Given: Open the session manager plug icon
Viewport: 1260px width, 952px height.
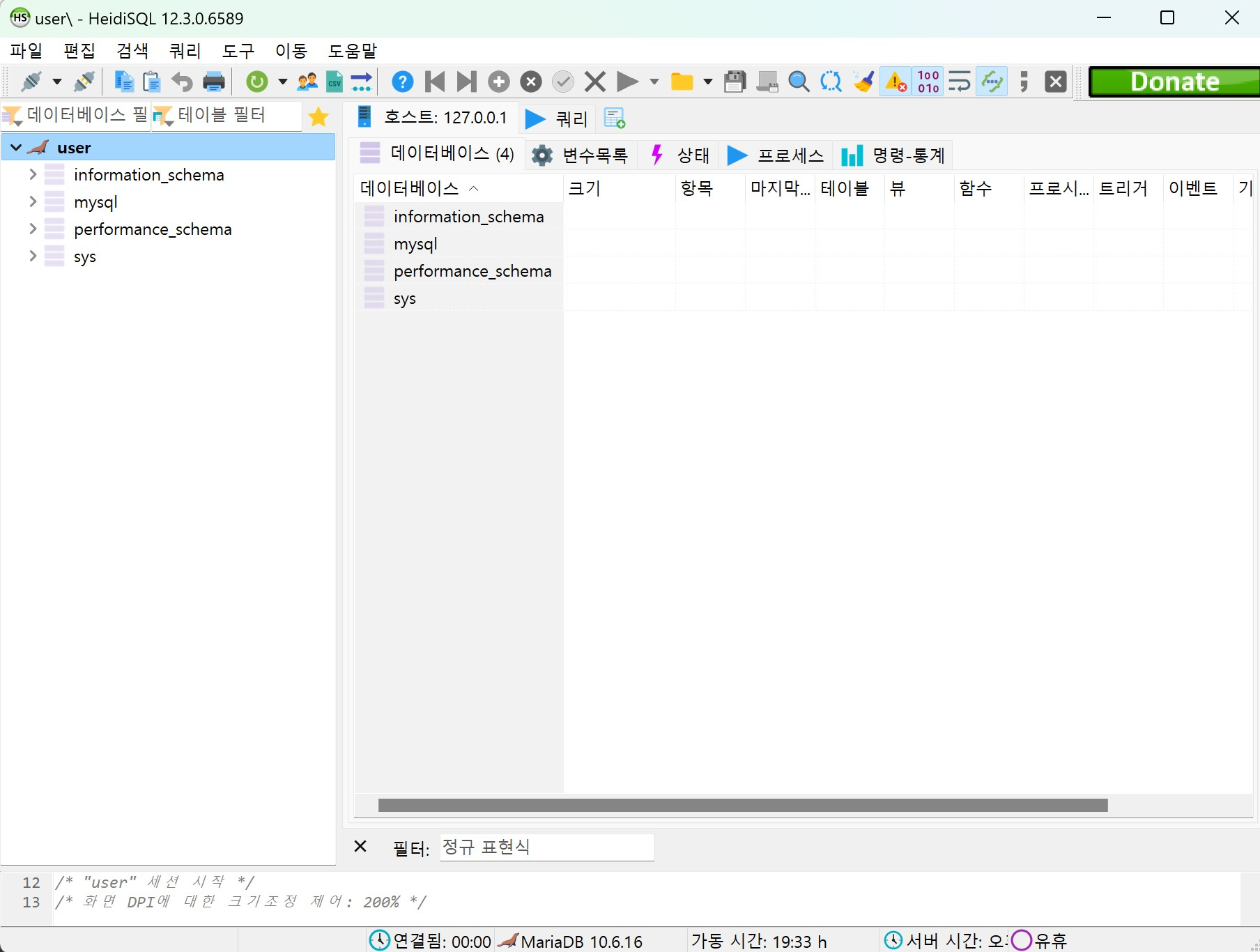Looking at the screenshot, I should coord(31,82).
